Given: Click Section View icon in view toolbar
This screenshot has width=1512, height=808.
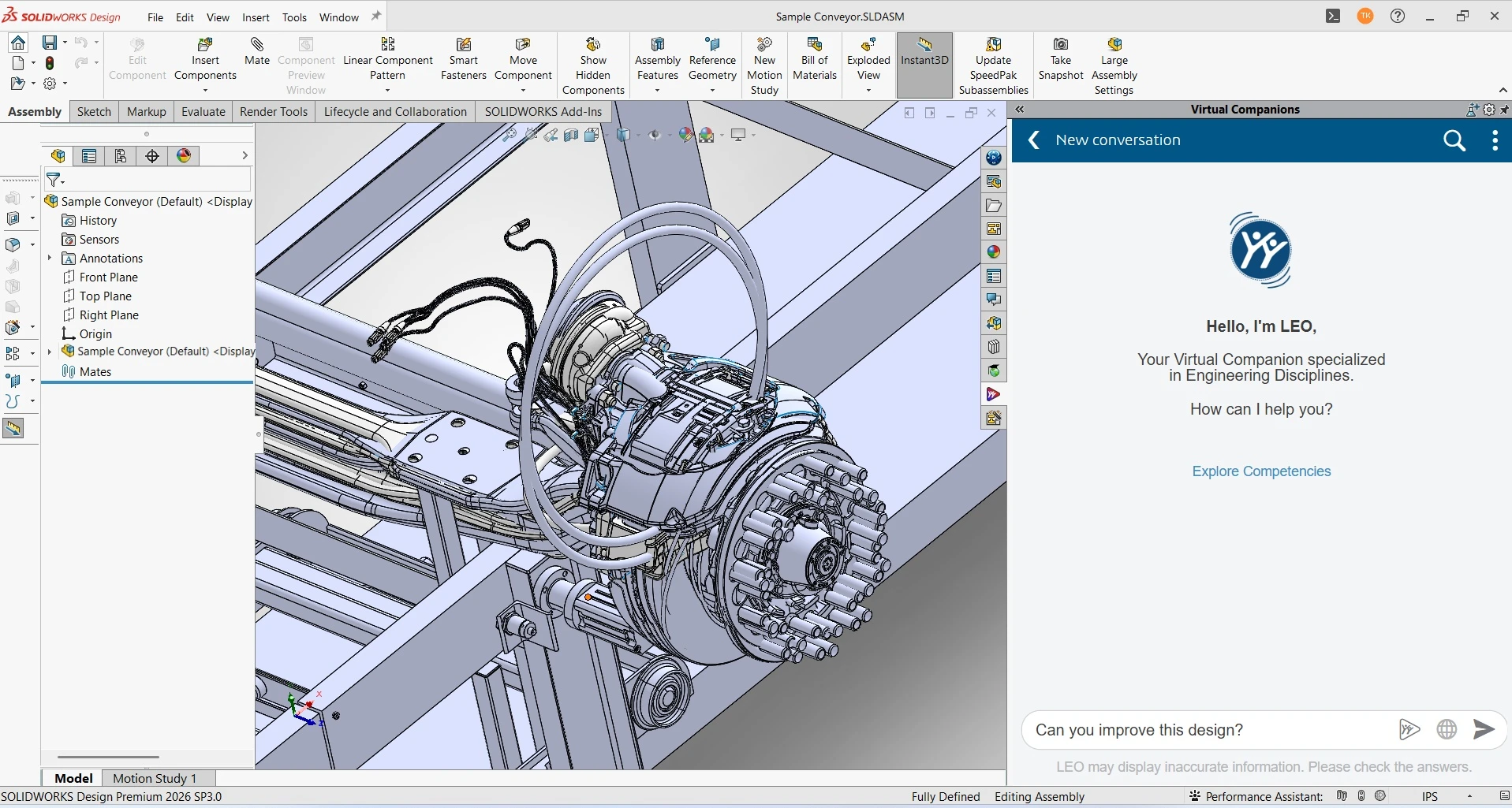Looking at the screenshot, I should [x=571, y=135].
